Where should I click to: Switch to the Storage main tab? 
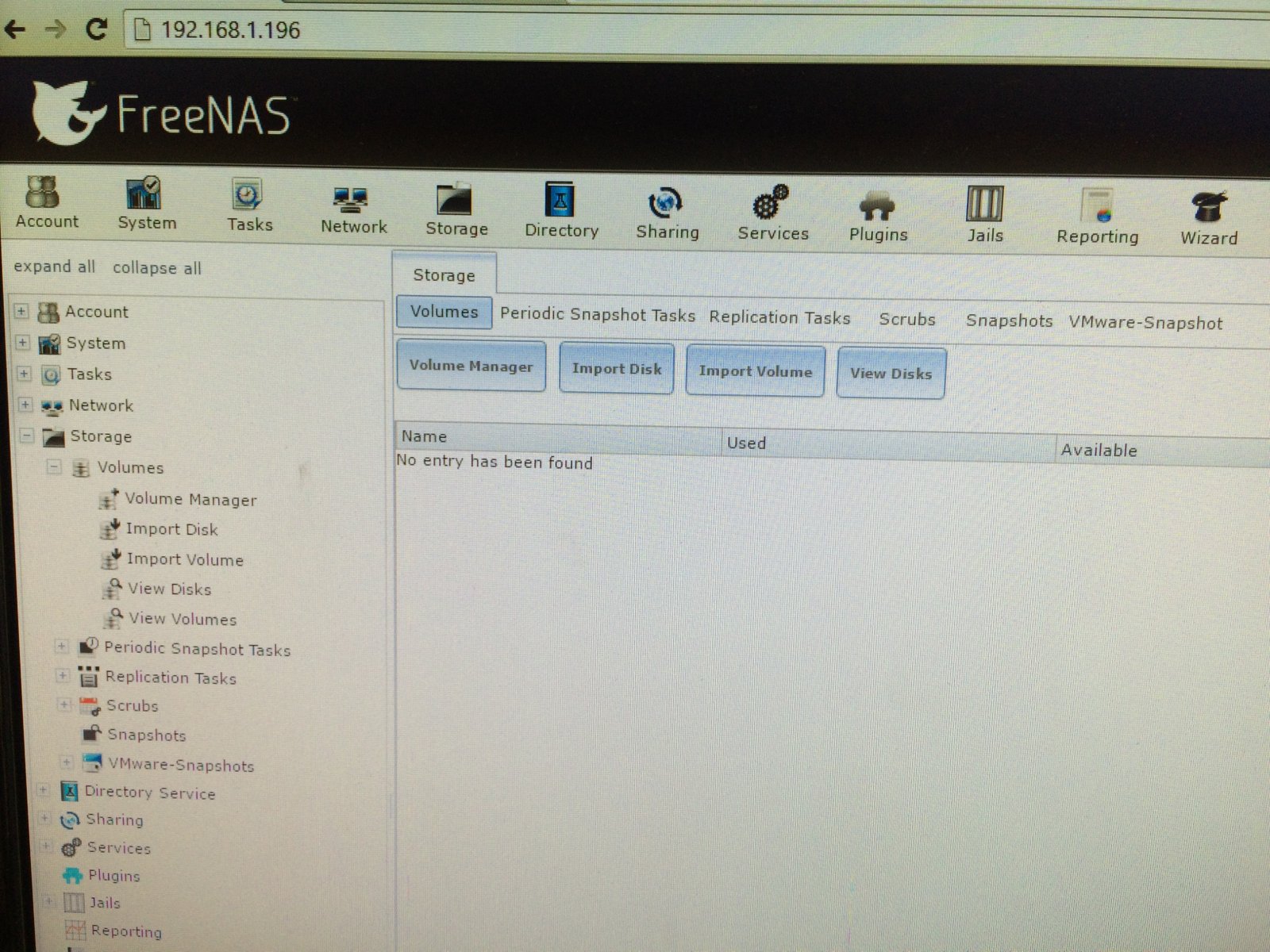pyautogui.click(x=444, y=275)
